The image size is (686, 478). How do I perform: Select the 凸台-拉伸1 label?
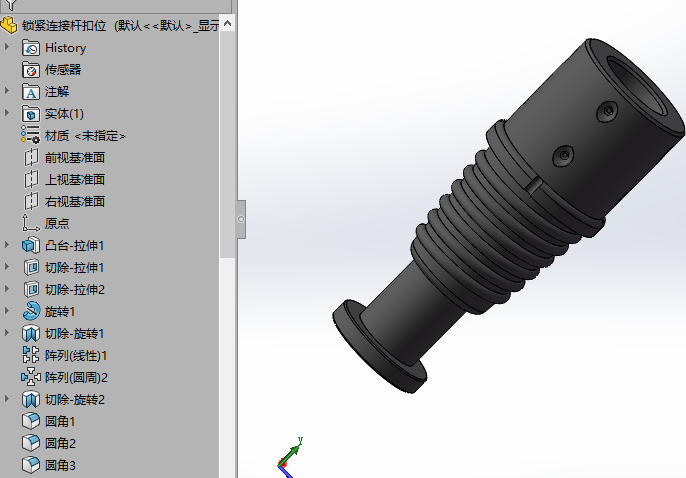(75, 245)
